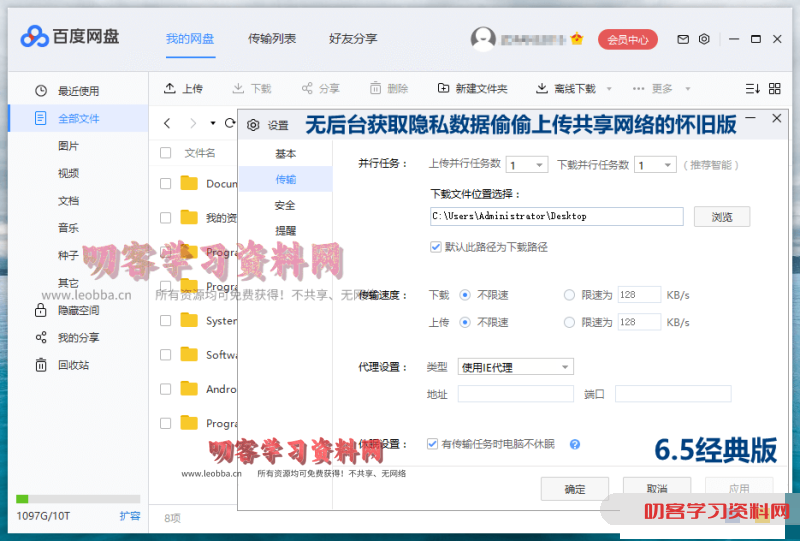Toggle 默认此路径为下载路径 checkbox
This screenshot has height=541, width=800.
435,247
